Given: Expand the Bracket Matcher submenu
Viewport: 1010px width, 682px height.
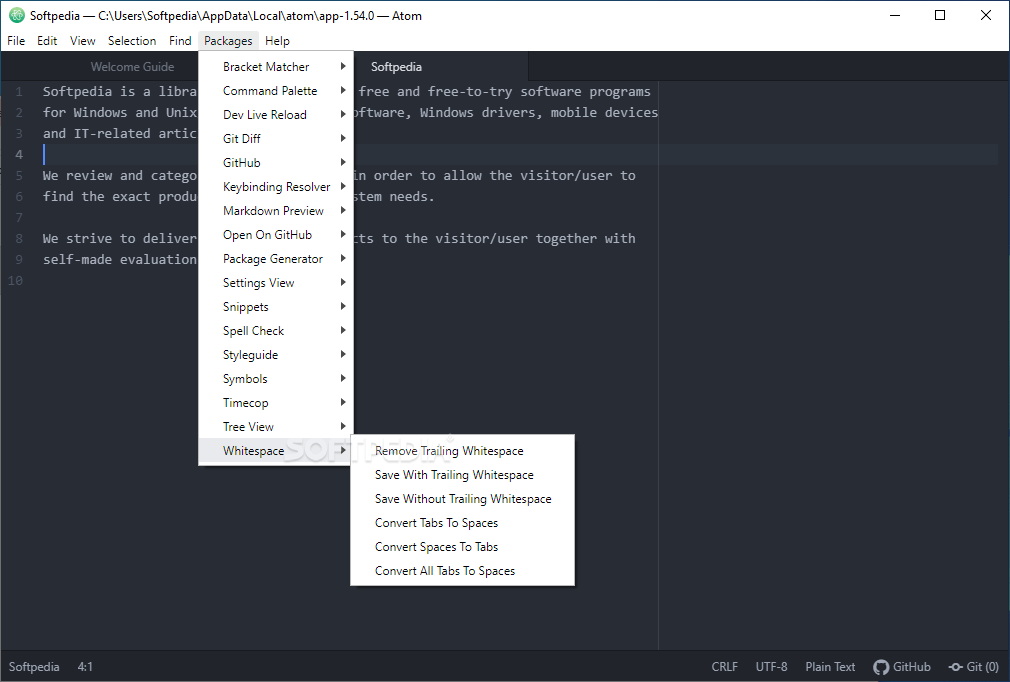Looking at the screenshot, I should pos(276,66).
